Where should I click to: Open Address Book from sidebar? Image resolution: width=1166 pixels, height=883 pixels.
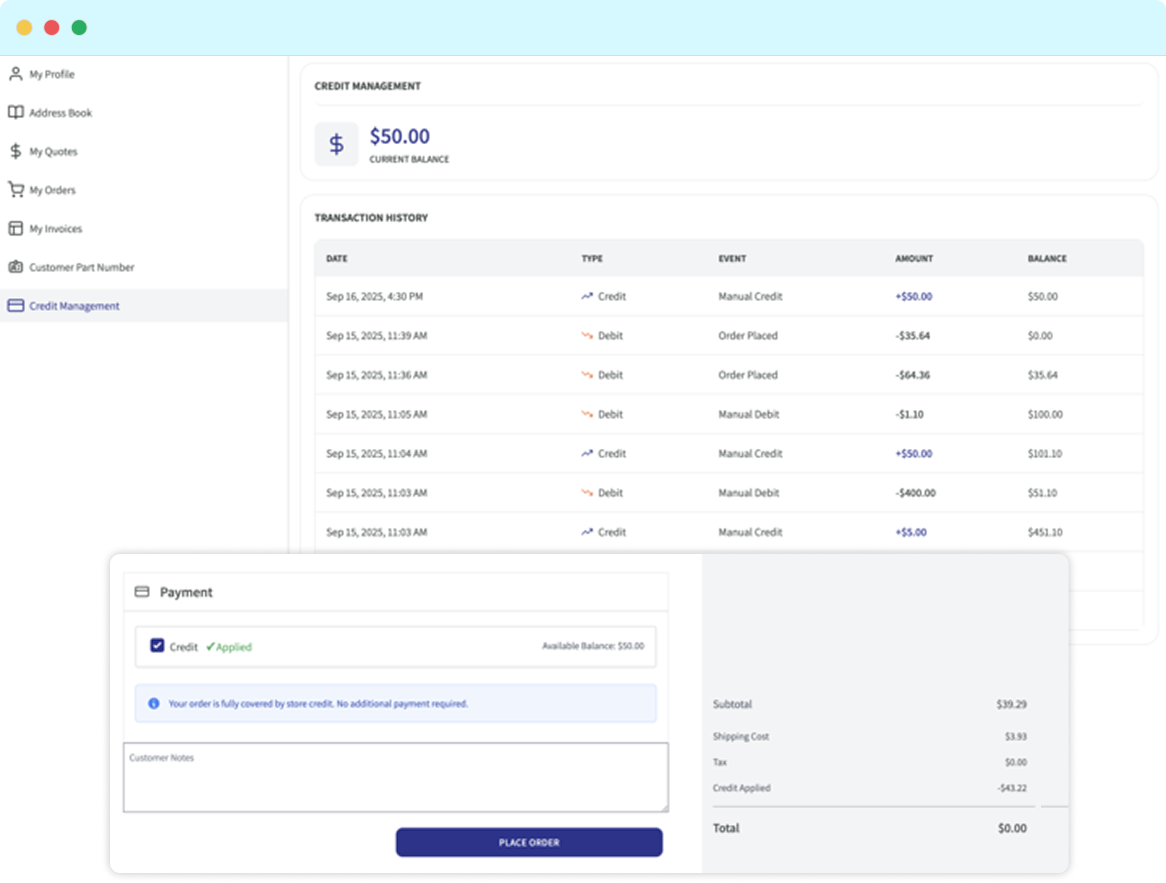(x=60, y=113)
